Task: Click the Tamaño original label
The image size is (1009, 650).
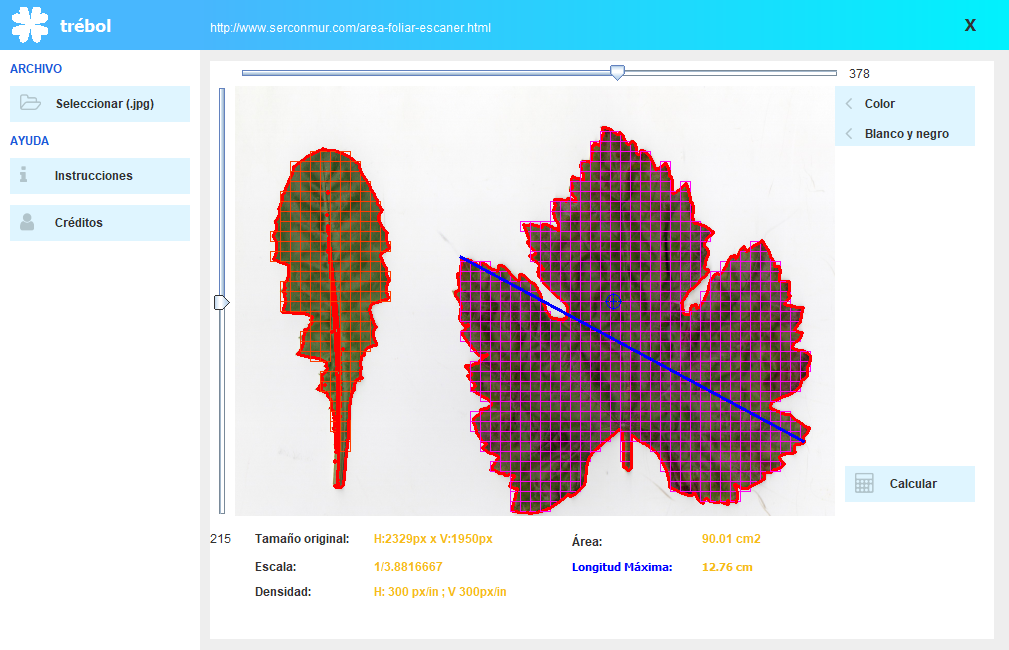Action: point(302,539)
